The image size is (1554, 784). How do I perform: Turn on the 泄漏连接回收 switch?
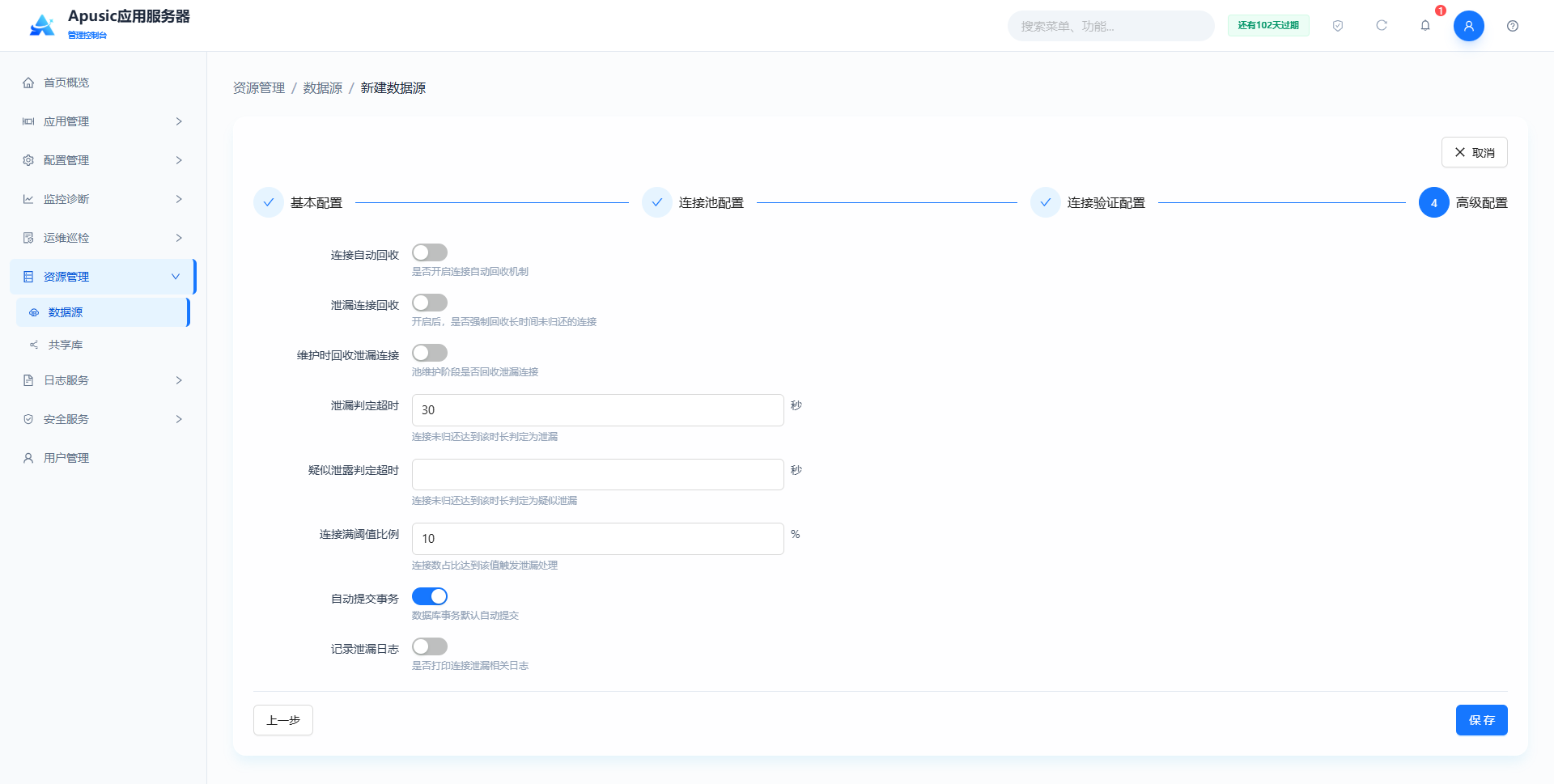[x=430, y=303]
